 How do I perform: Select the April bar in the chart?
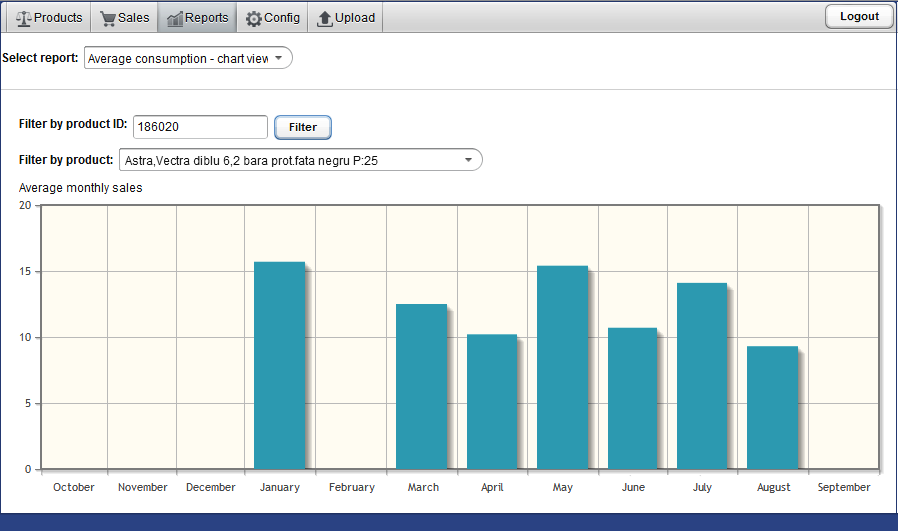pos(492,402)
